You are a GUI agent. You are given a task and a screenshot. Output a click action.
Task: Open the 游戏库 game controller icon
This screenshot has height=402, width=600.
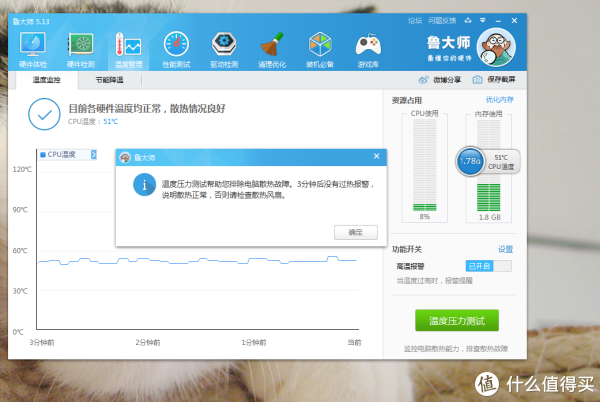click(368, 50)
